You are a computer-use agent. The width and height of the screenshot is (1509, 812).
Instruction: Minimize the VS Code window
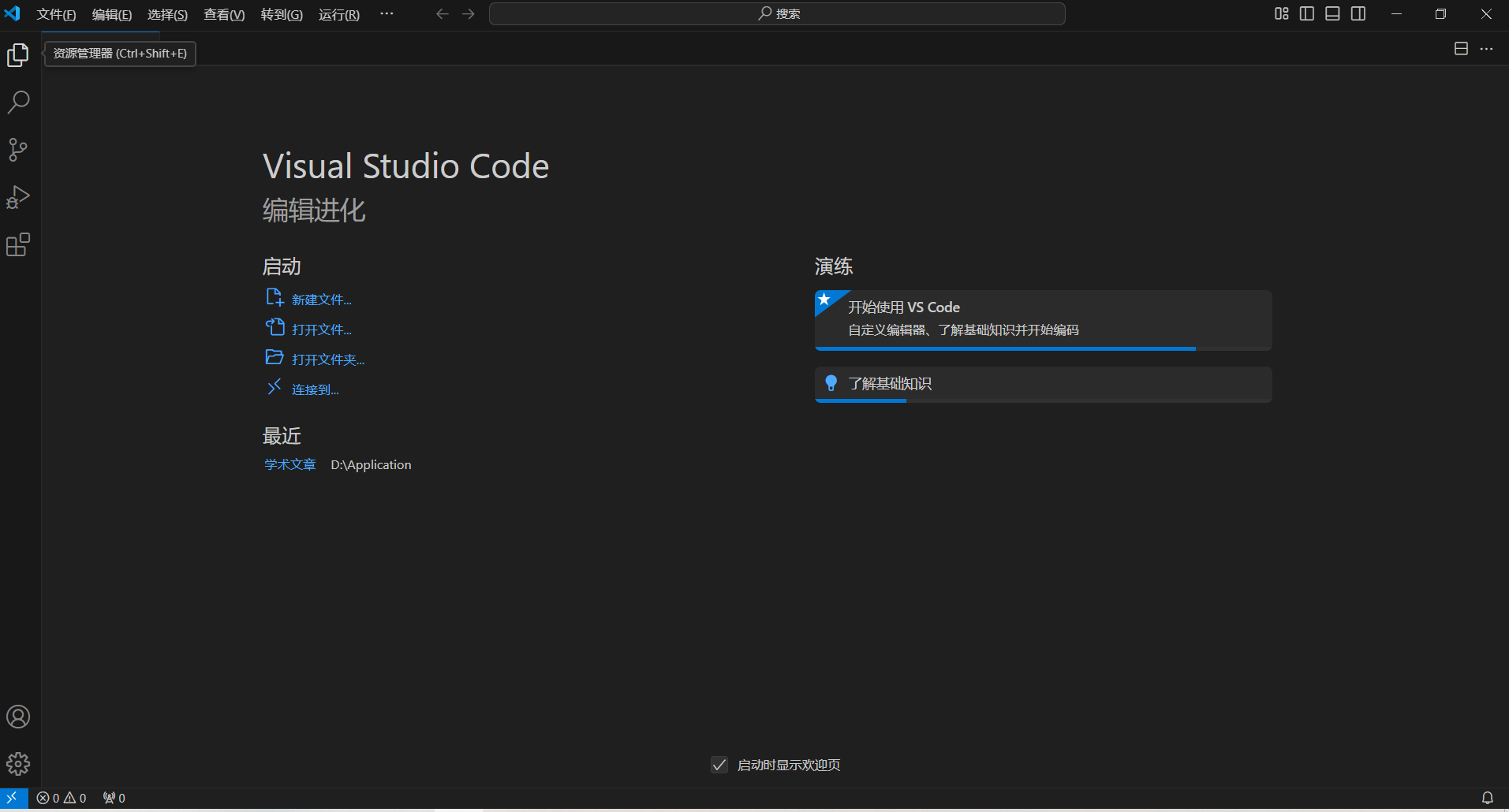click(1396, 14)
